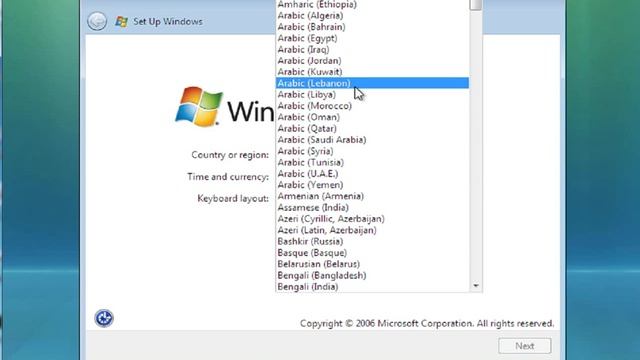The height and width of the screenshot is (360, 640).
Task: Choose Bengali (Bangladesh) option
Action: pyautogui.click(x=372, y=276)
